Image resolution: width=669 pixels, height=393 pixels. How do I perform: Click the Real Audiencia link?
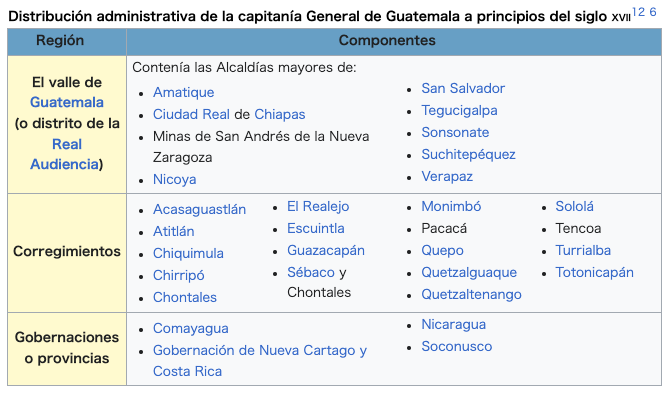pos(65,154)
